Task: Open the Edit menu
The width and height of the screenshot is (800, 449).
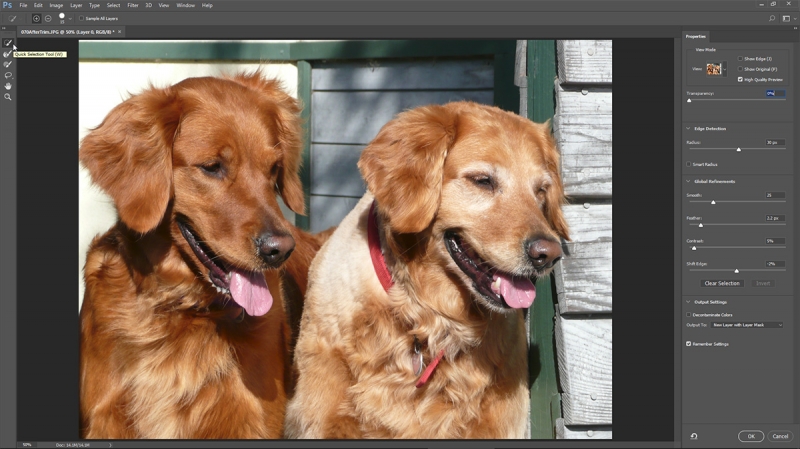Action: (x=38, y=5)
